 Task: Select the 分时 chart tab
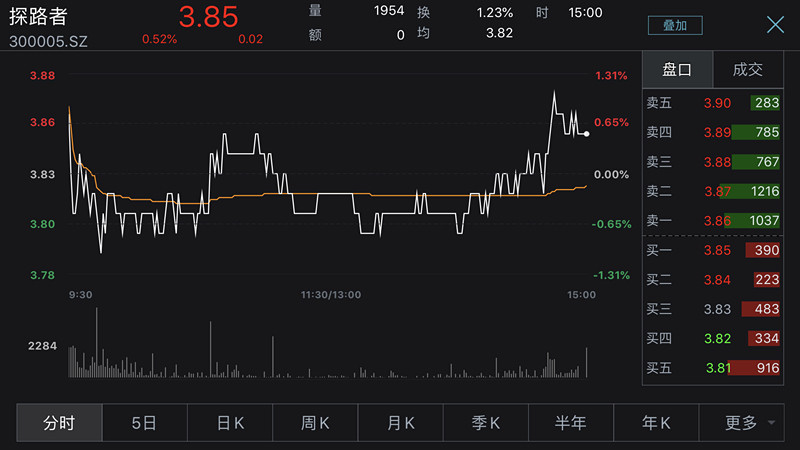coord(59,422)
